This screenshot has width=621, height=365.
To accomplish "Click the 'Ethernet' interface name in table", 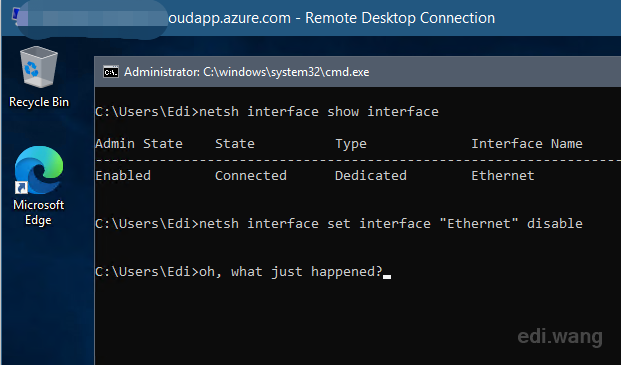I will coord(503,175).
